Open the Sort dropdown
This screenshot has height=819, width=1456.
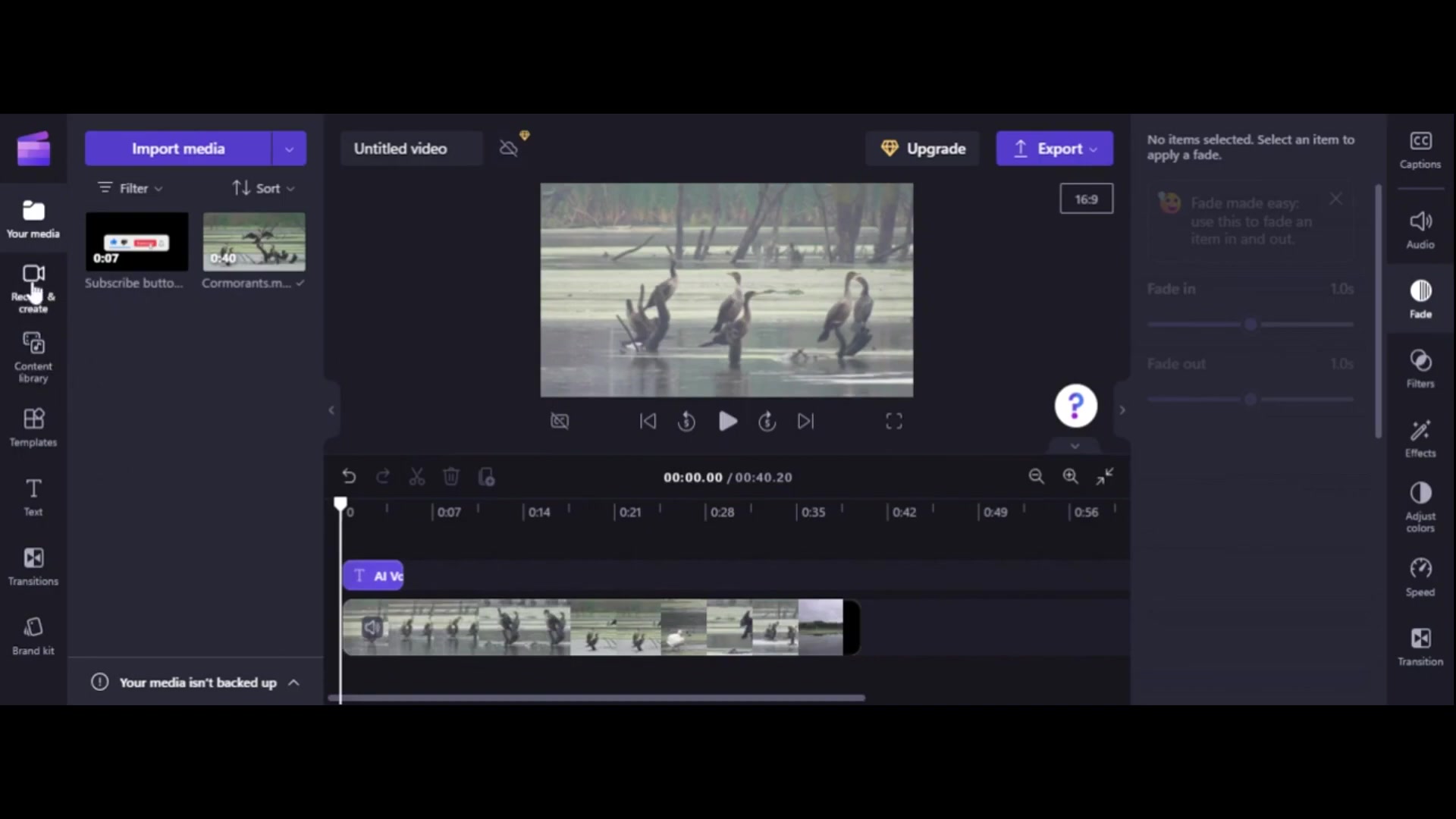click(x=263, y=188)
